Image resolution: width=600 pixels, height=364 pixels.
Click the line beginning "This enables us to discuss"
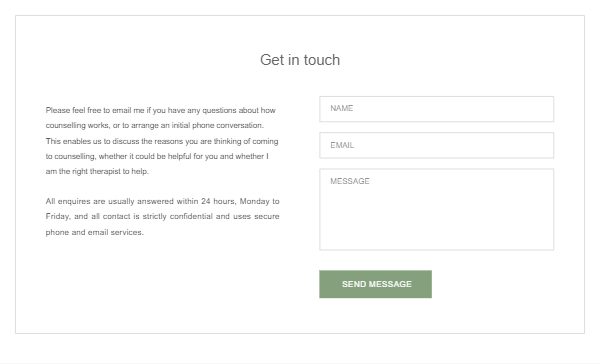(162, 141)
